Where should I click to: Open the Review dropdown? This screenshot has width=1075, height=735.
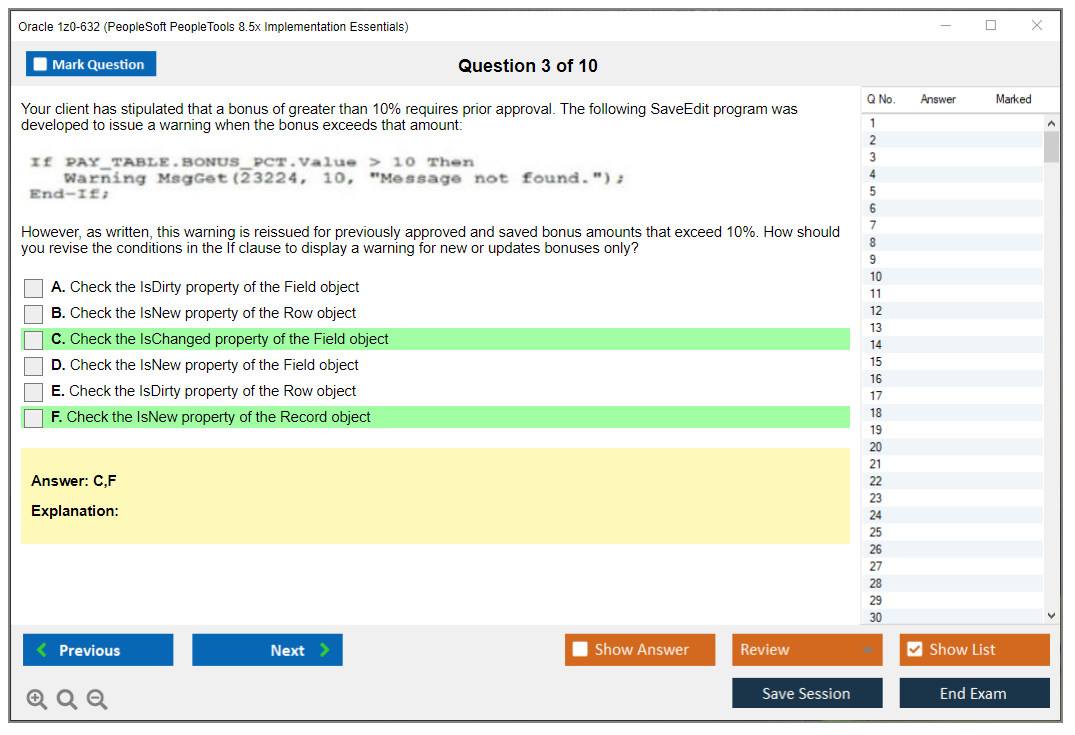pyautogui.click(x=806, y=649)
